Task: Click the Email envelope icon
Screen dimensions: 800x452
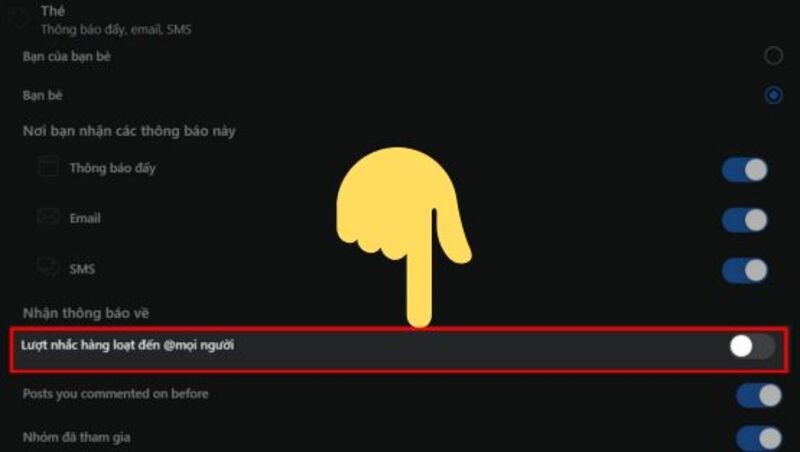Action: (x=49, y=217)
